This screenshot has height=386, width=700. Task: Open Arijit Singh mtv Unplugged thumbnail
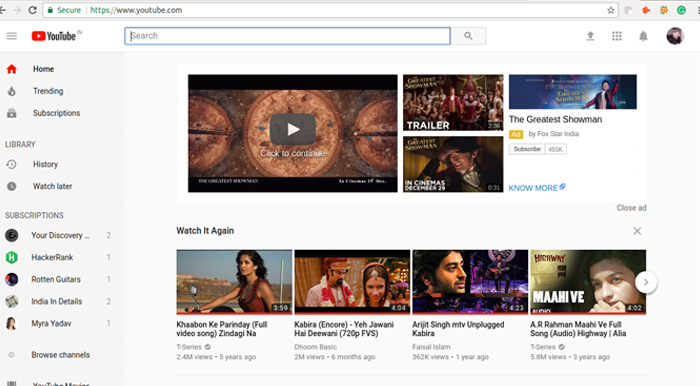(470, 282)
